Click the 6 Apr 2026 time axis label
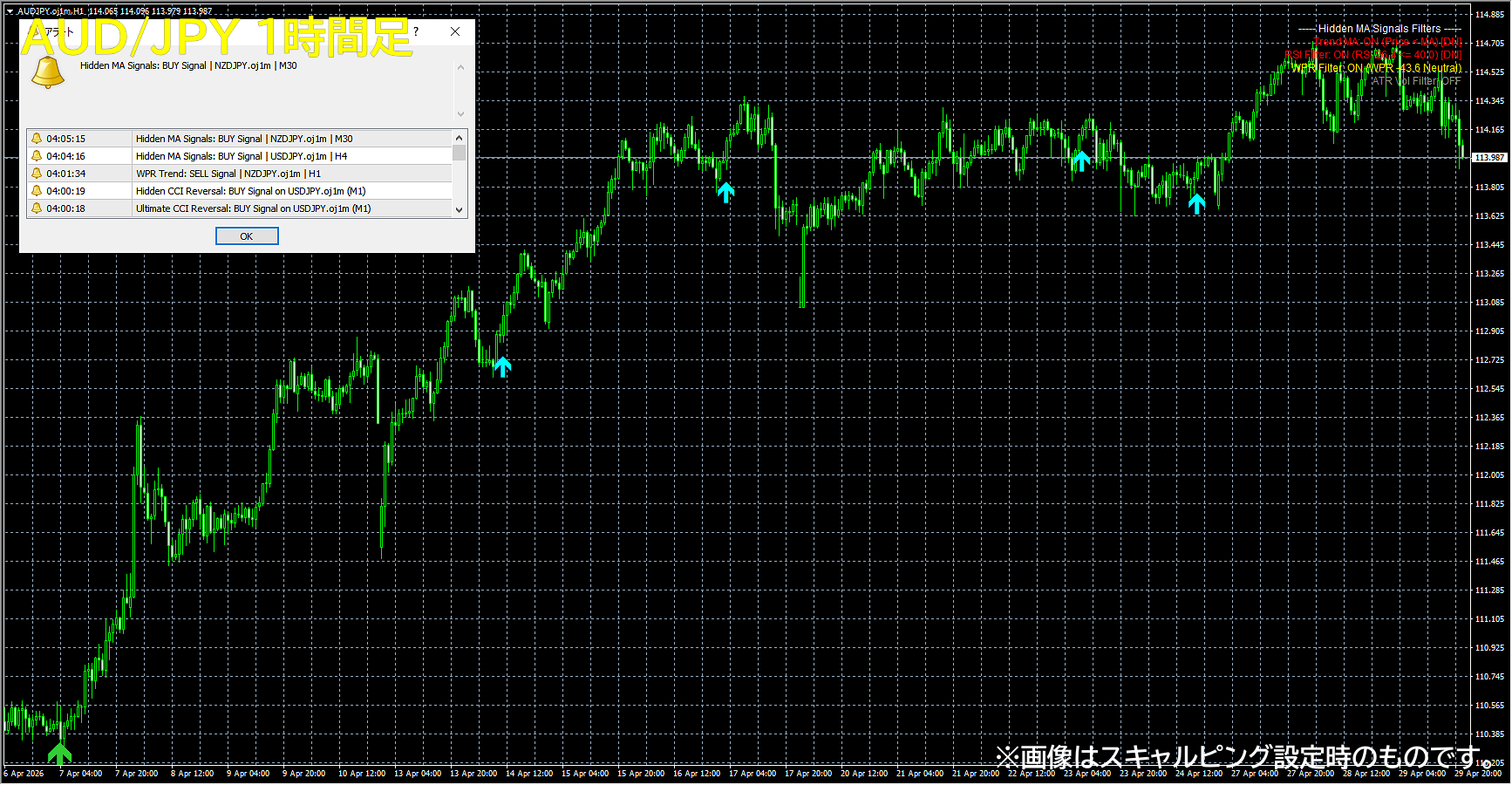Screen dimensions: 1512x785 coord(24,774)
